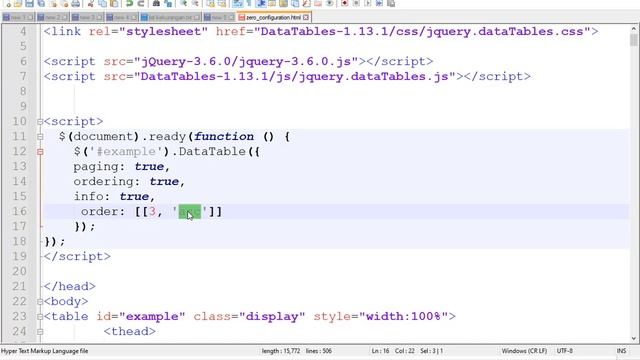Viewport: 640px width, 360px height.
Task: Click the Paste toolbar icon
Action: click(x=114, y=4)
